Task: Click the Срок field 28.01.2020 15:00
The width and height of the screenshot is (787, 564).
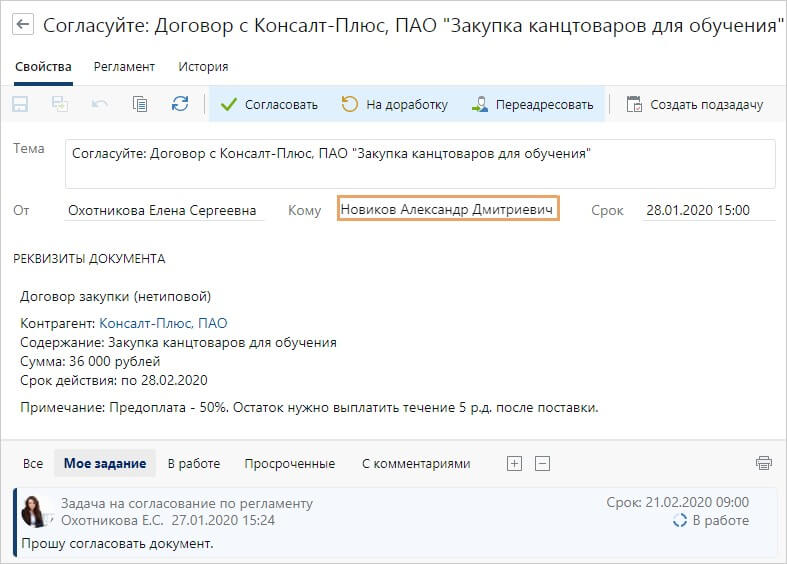Action: 709,210
